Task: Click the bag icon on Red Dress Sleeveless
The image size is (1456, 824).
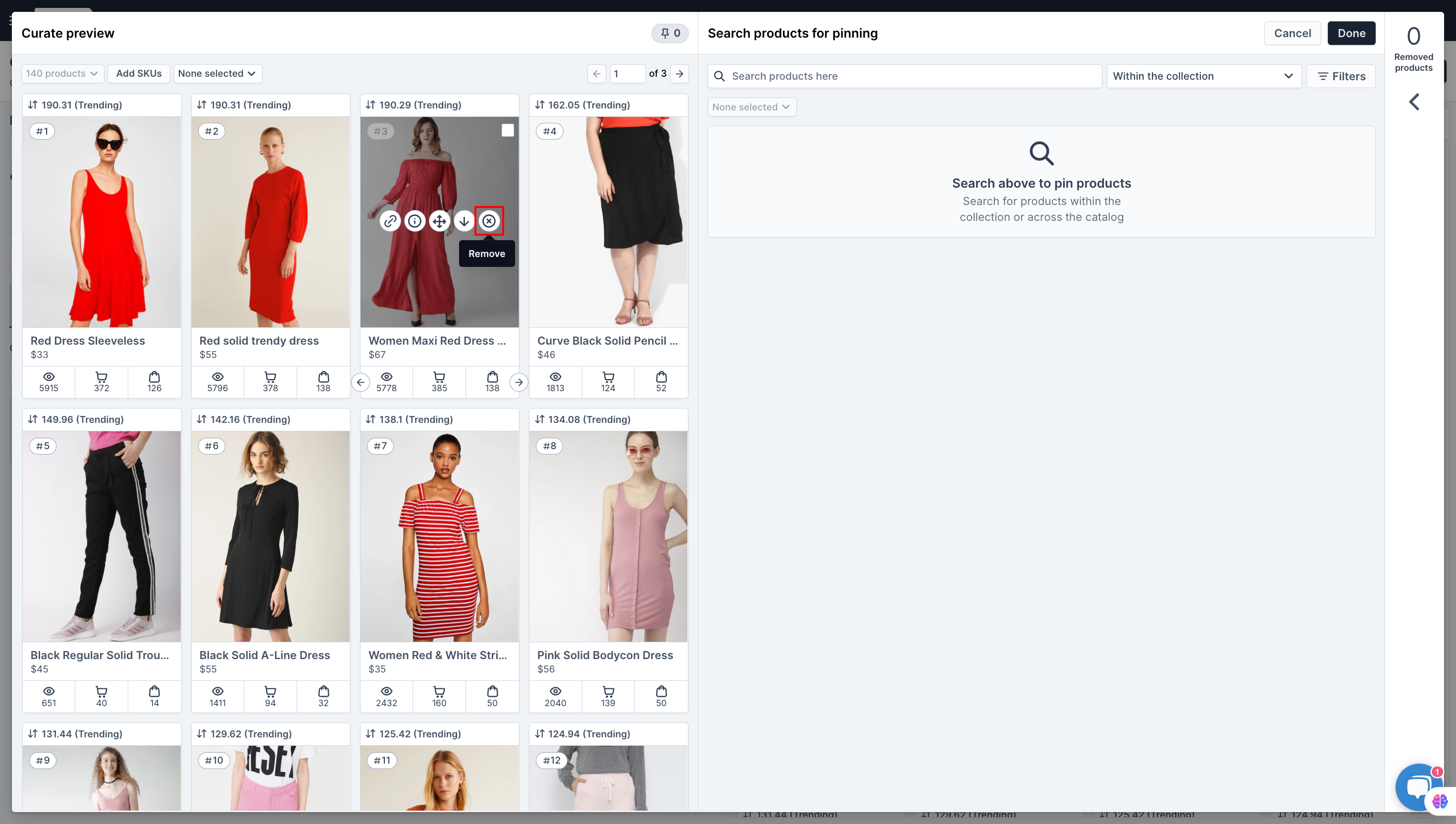Action: [155, 377]
